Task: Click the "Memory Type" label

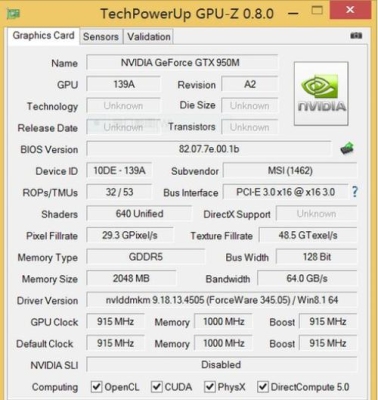Action: click(47, 258)
